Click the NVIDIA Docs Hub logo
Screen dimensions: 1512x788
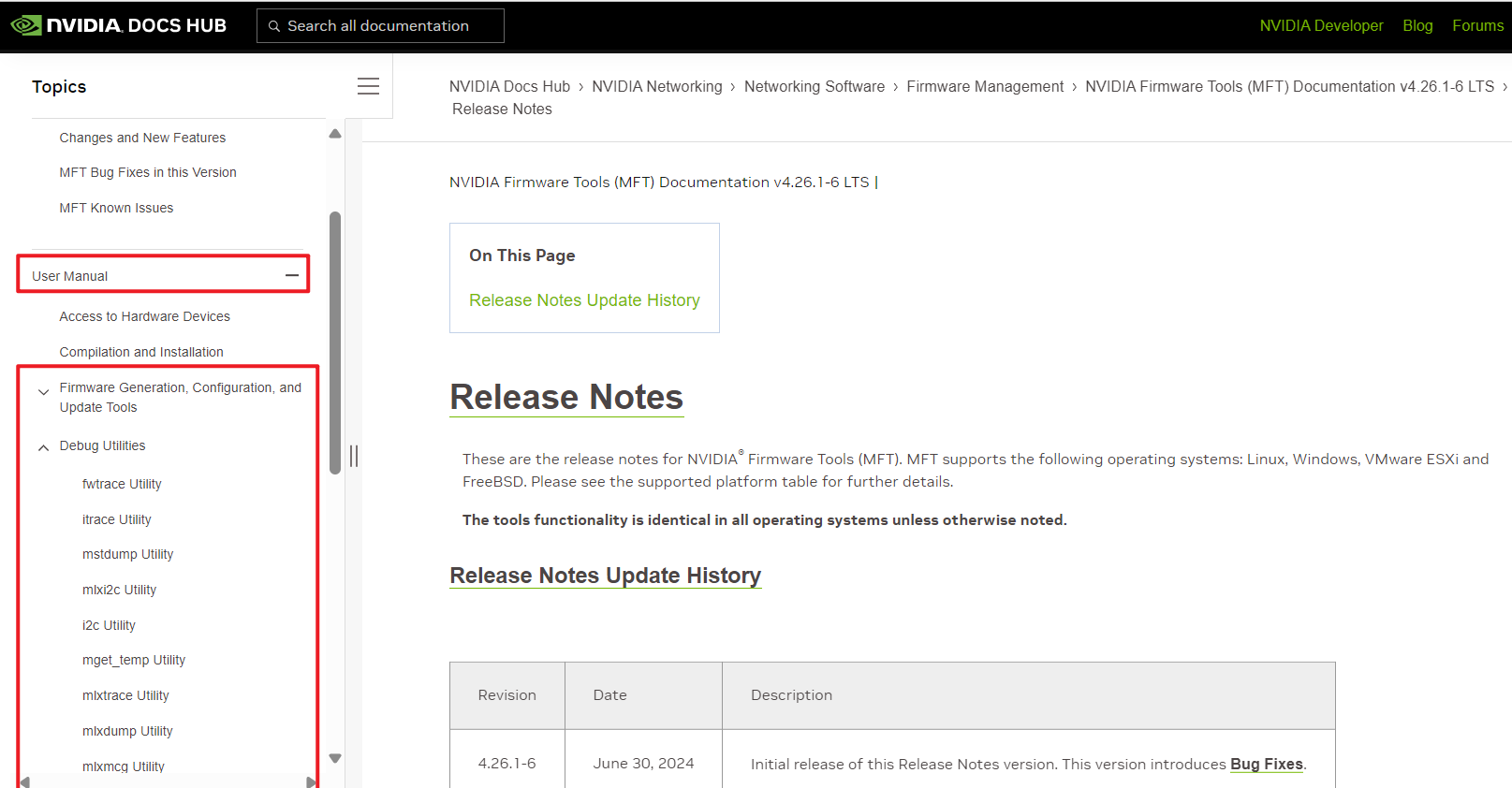pos(119,25)
